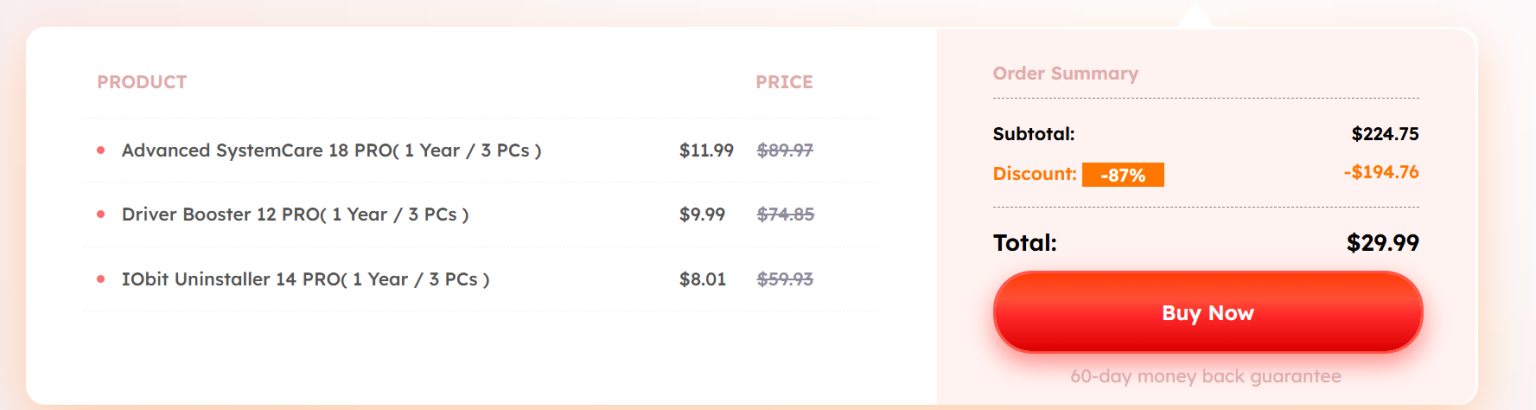Click the crossed-out $89.97 original price

coord(785,151)
